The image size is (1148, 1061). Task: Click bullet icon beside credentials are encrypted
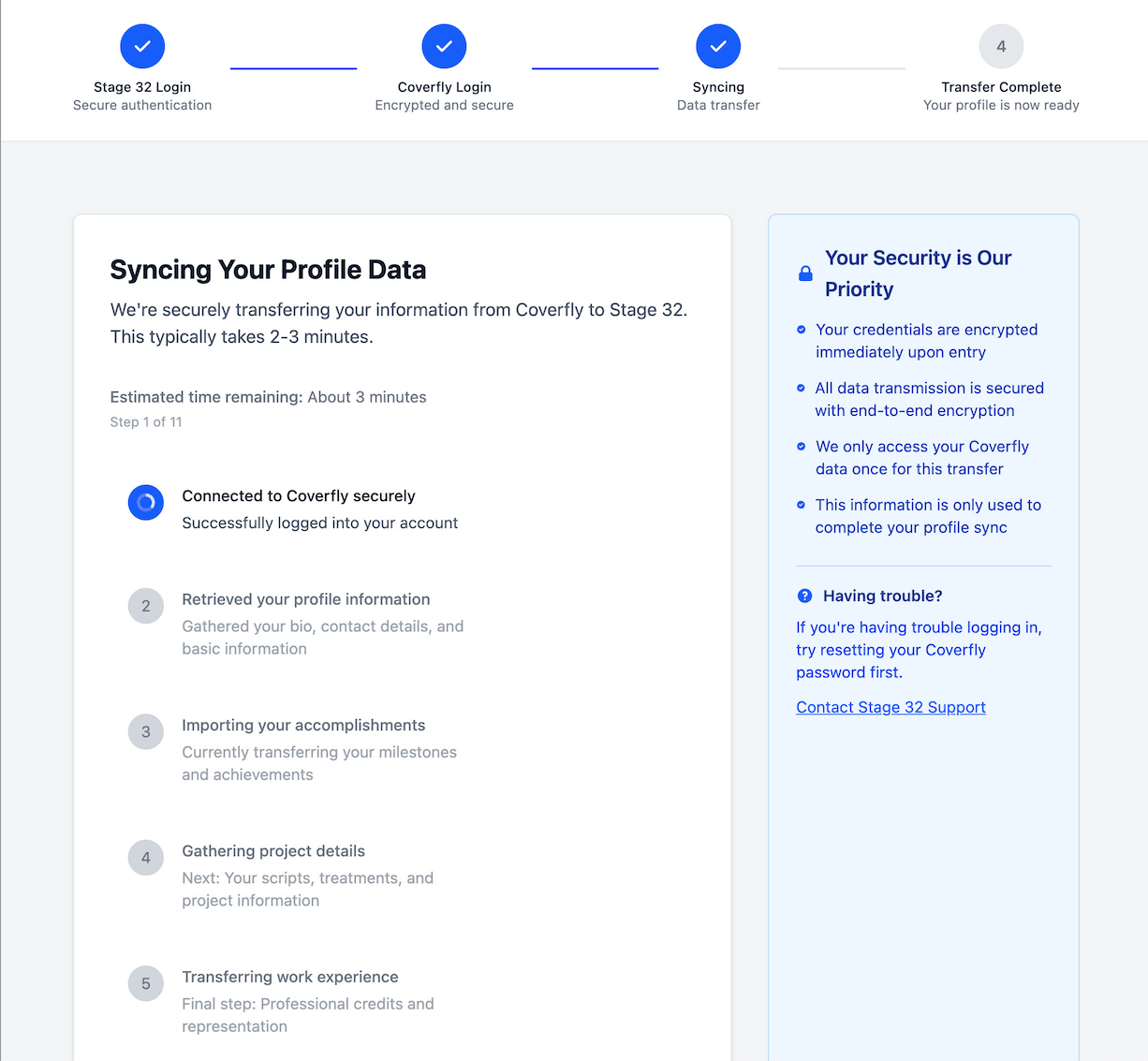tap(801, 330)
